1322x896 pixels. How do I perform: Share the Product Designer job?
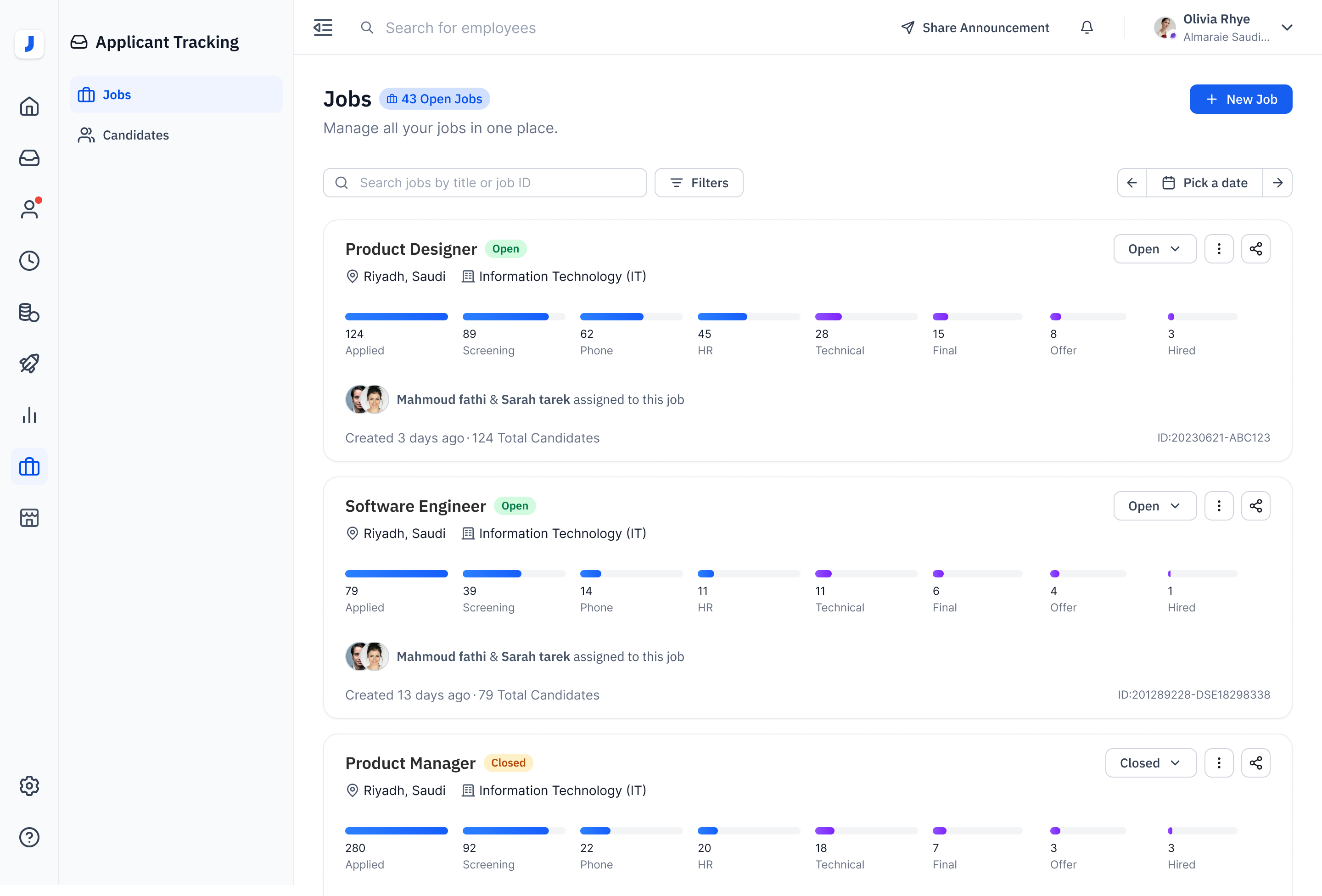coord(1255,249)
